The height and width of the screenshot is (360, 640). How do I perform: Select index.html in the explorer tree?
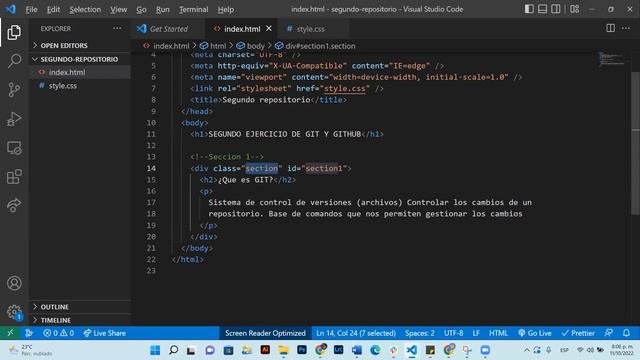pos(80,72)
